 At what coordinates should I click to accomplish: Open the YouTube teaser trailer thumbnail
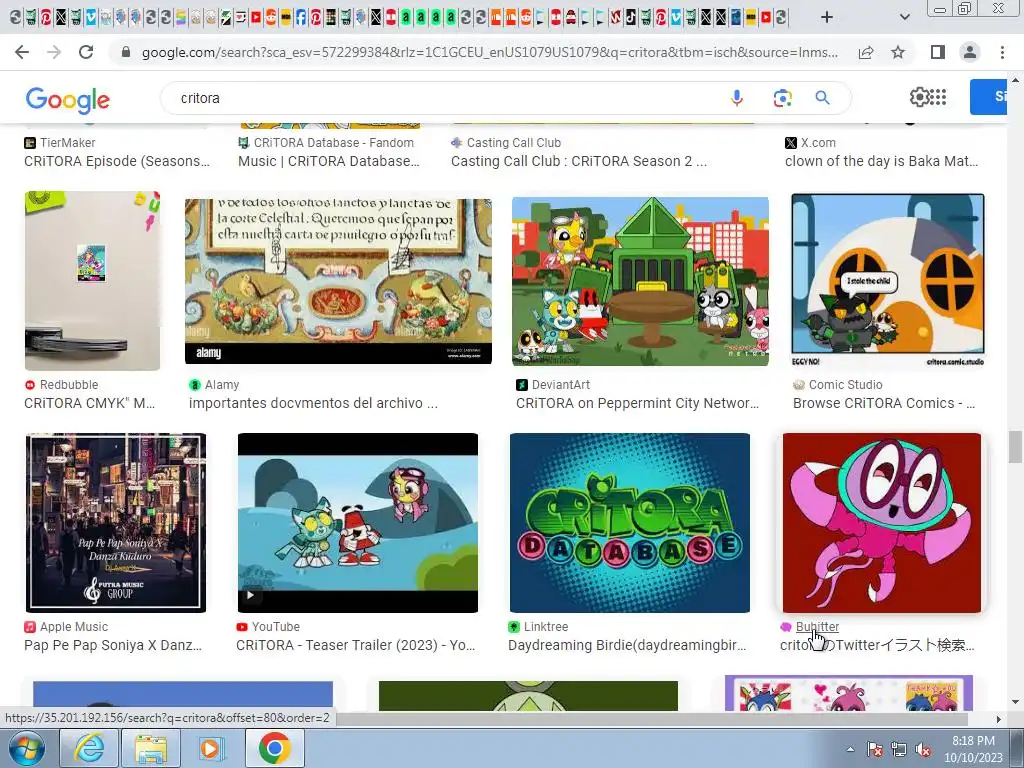pos(358,523)
